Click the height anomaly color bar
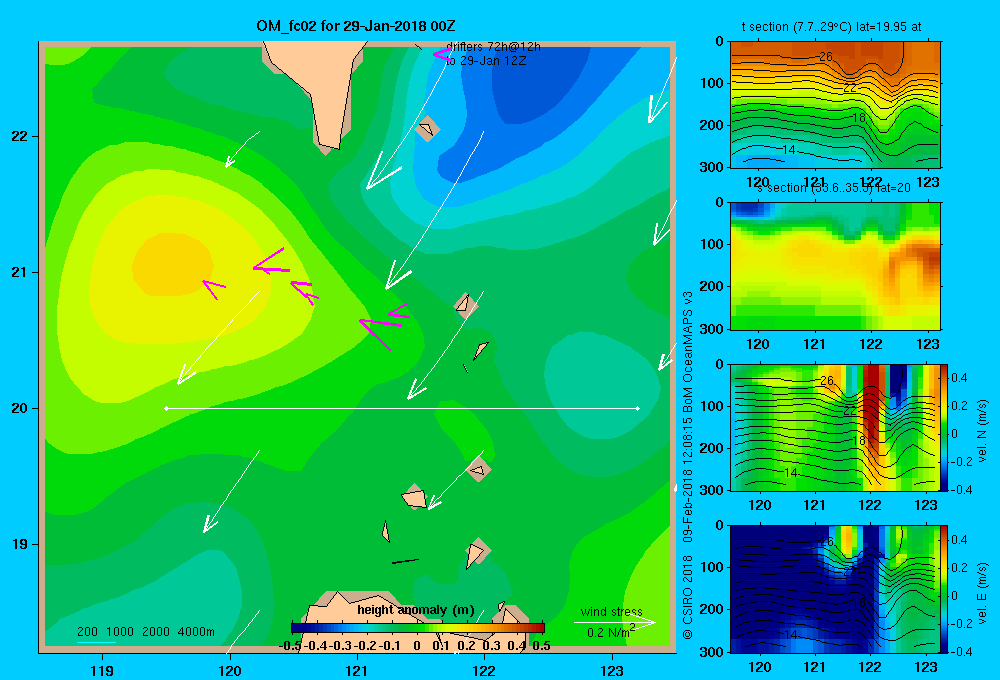The height and width of the screenshot is (680, 1000). pyautogui.click(x=418, y=628)
